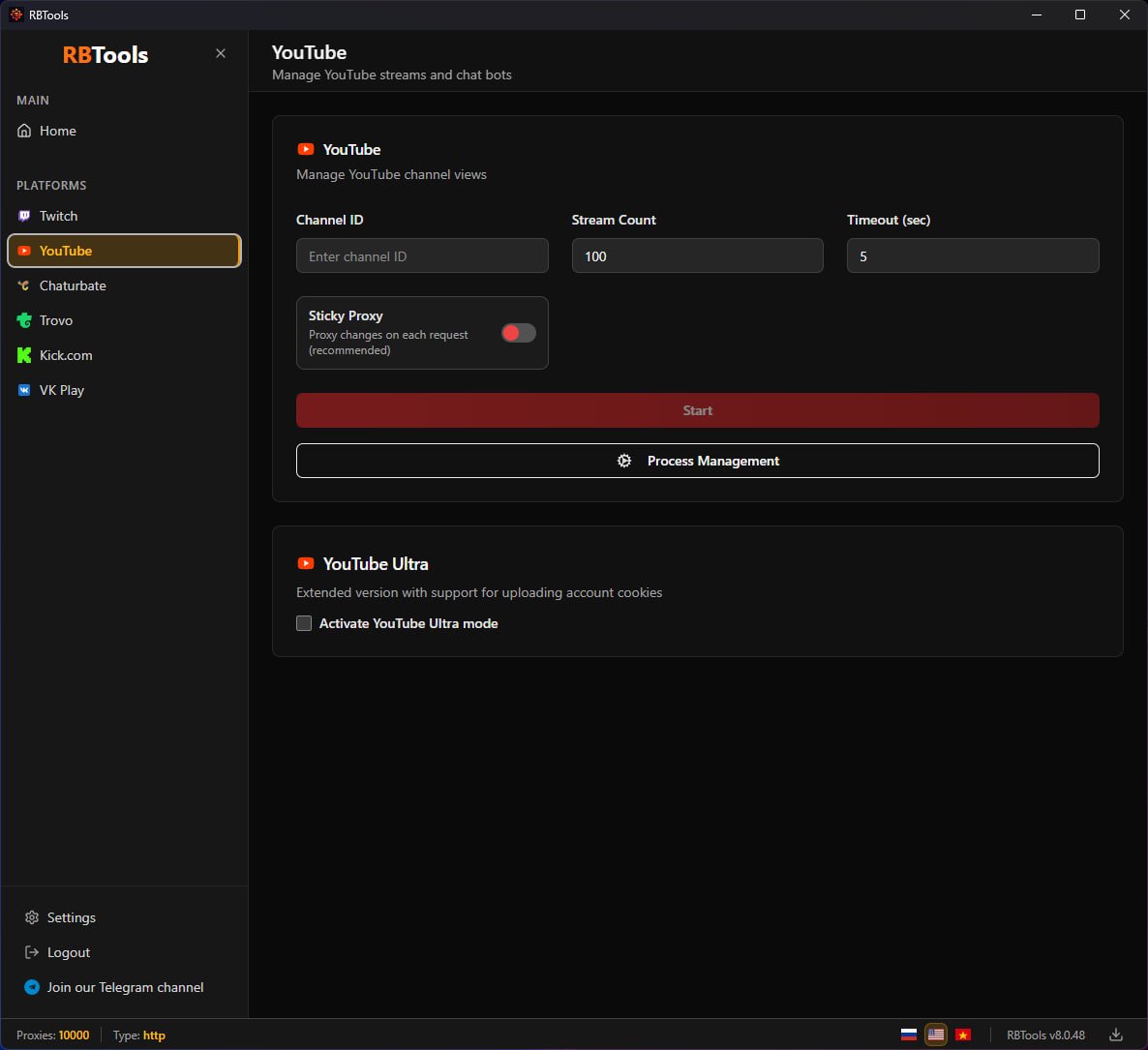Click Logout in the sidebar

point(68,952)
